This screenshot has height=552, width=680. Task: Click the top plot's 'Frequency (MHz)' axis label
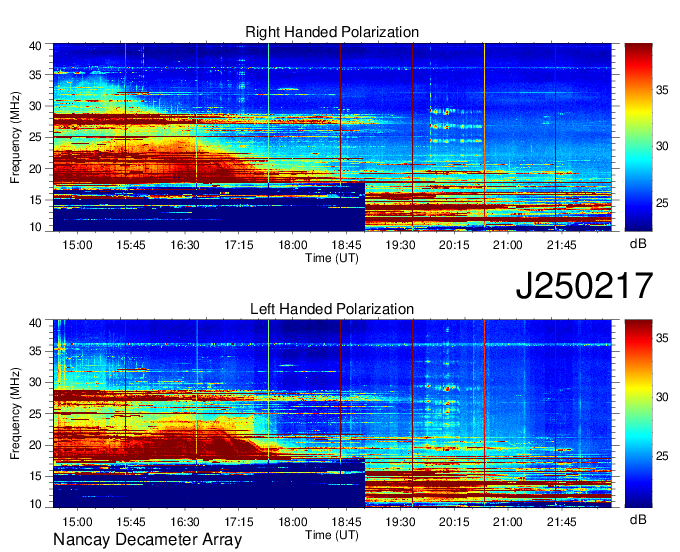(15, 137)
